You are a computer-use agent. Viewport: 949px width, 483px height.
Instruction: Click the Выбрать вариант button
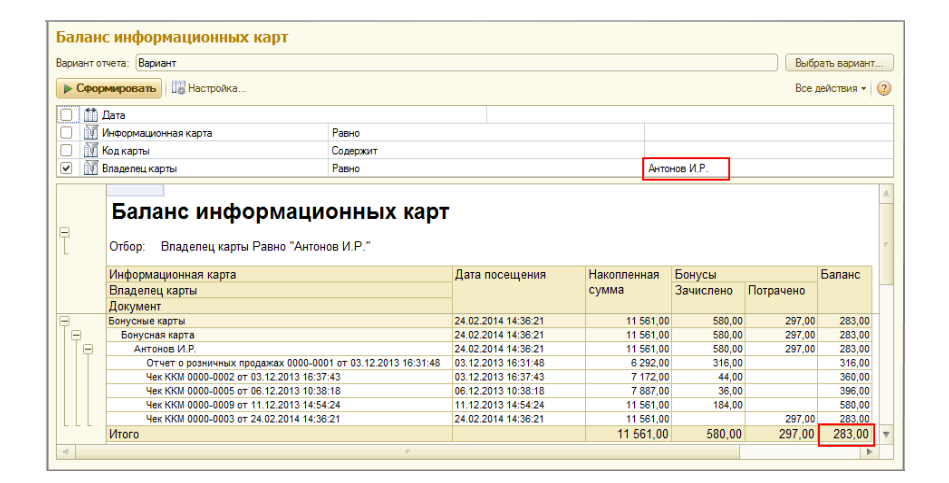click(x=838, y=62)
